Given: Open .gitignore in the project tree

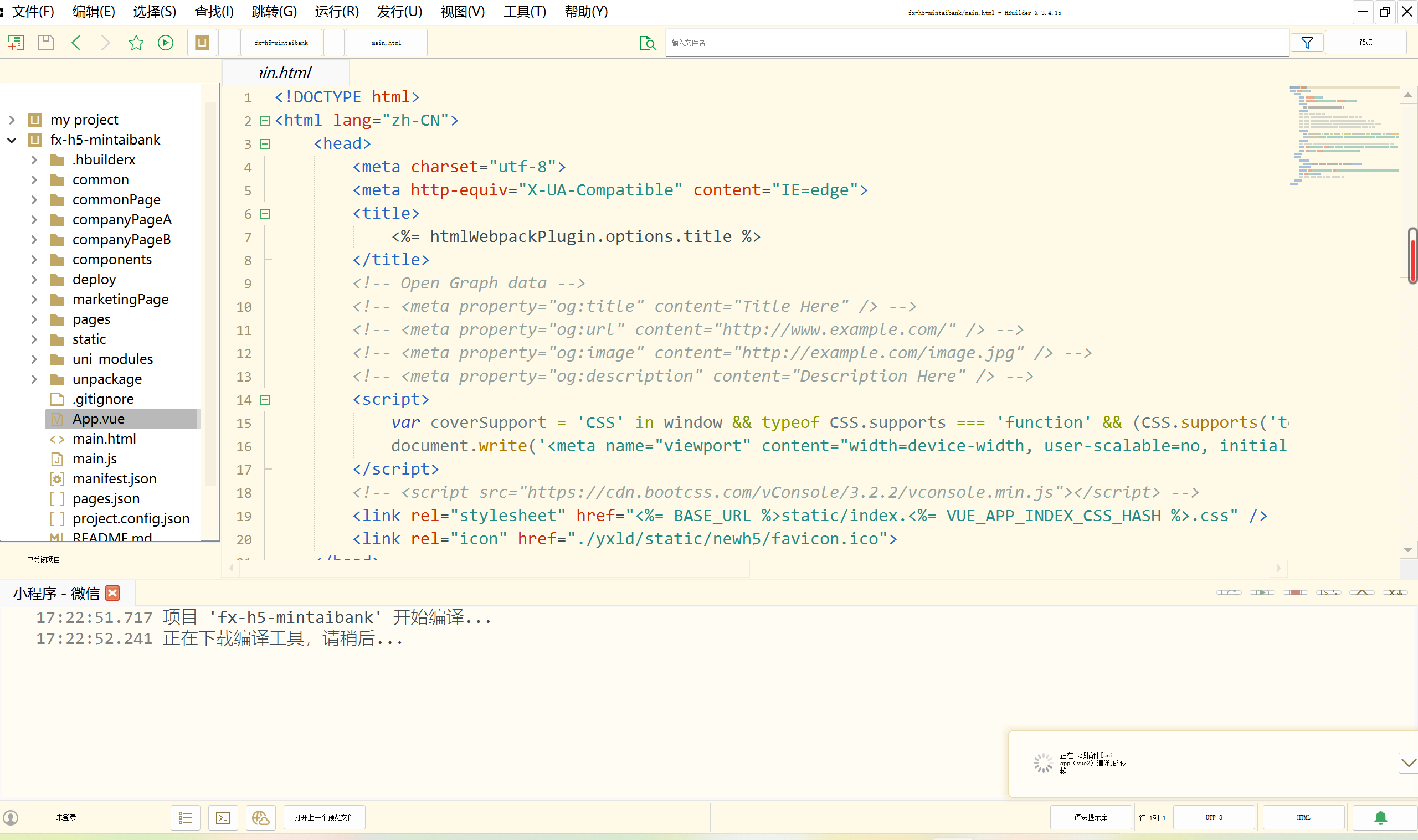Looking at the screenshot, I should (x=103, y=399).
